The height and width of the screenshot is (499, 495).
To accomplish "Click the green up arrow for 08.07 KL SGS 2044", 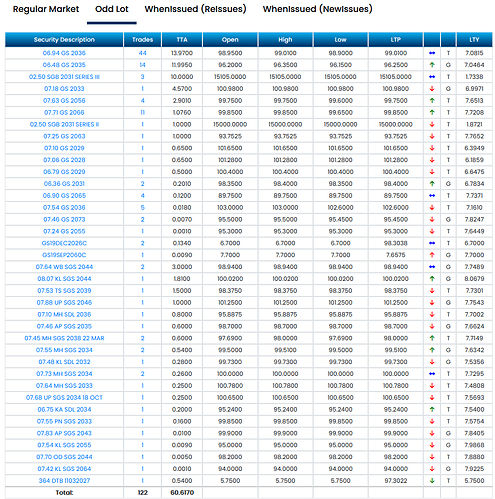I will tap(432, 279).
